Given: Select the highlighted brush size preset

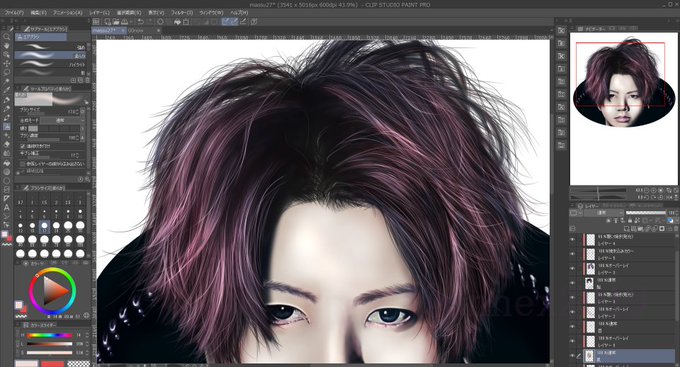Looking at the screenshot, I should [44, 226].
